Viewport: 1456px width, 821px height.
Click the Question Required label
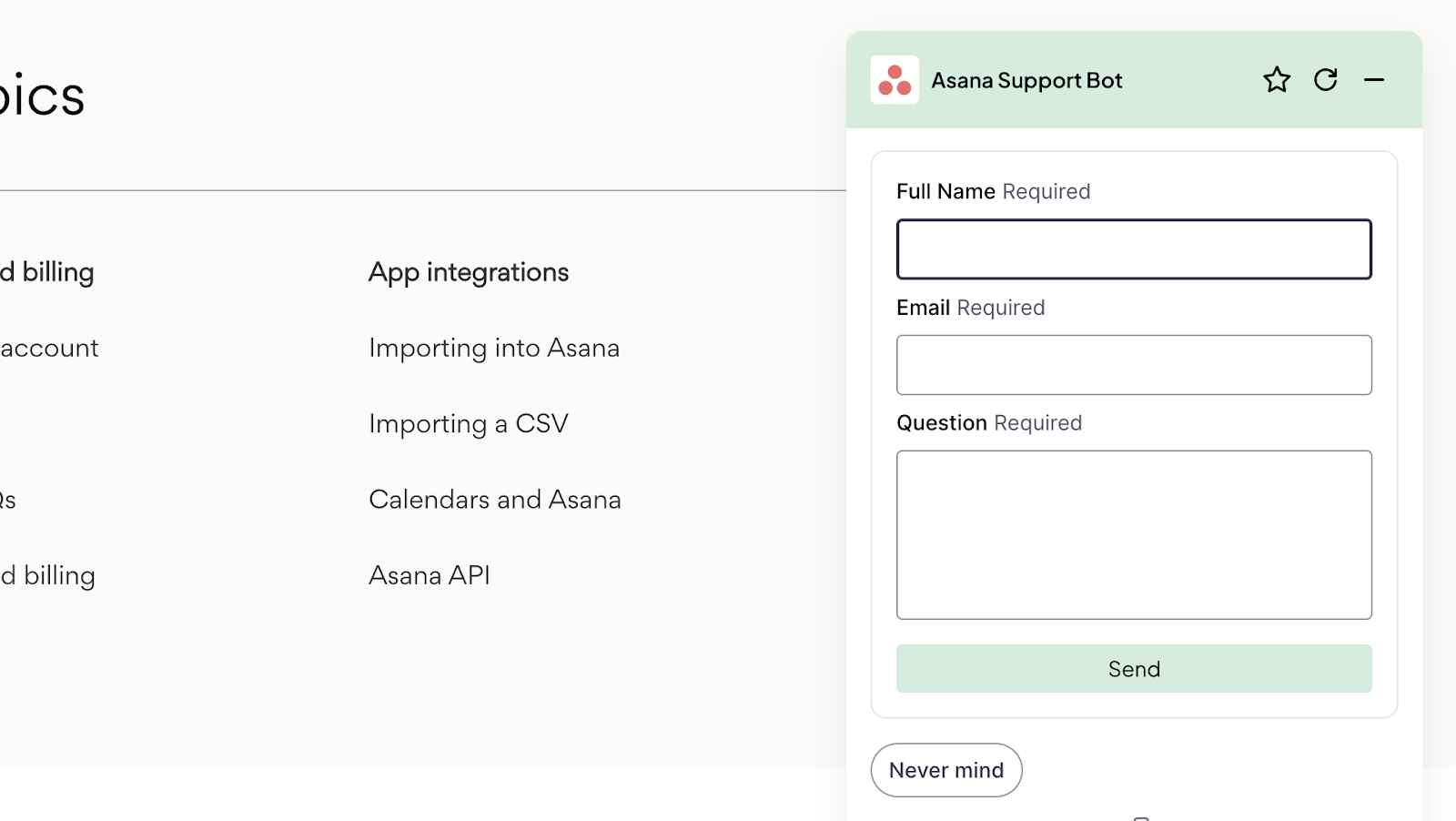tap(989, 423)
